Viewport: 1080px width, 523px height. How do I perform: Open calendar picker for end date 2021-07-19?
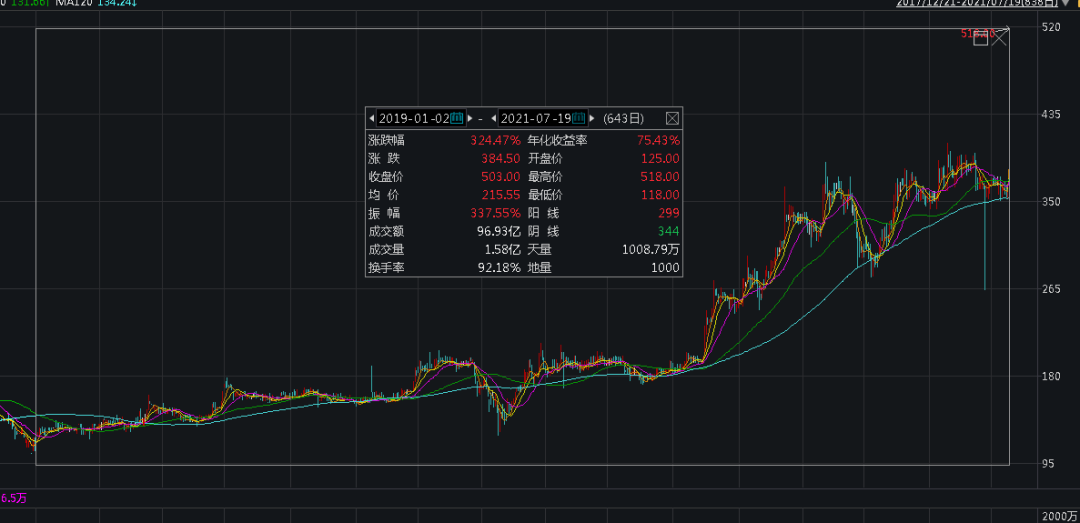tap(579, 118)
